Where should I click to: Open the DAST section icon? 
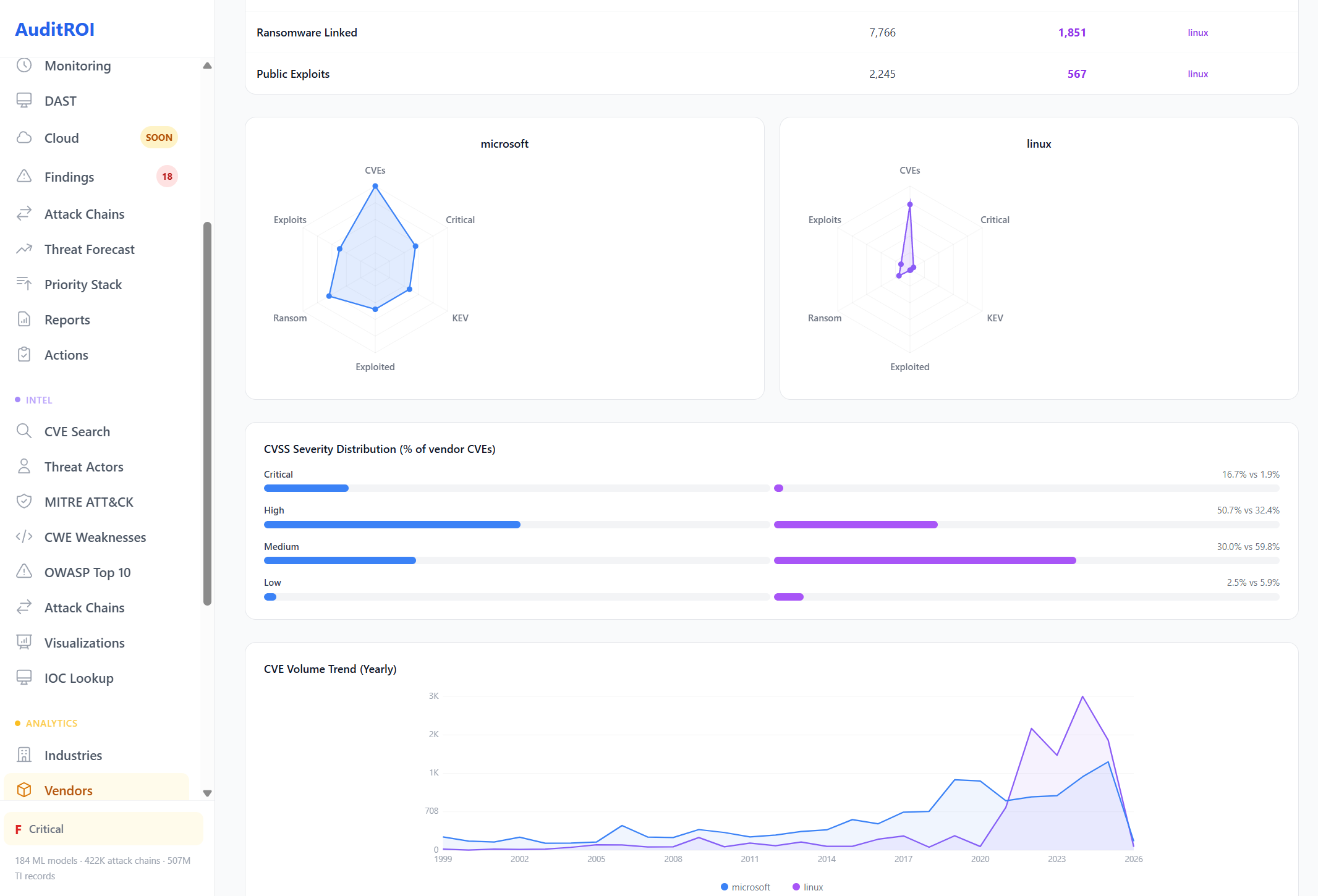24,101
